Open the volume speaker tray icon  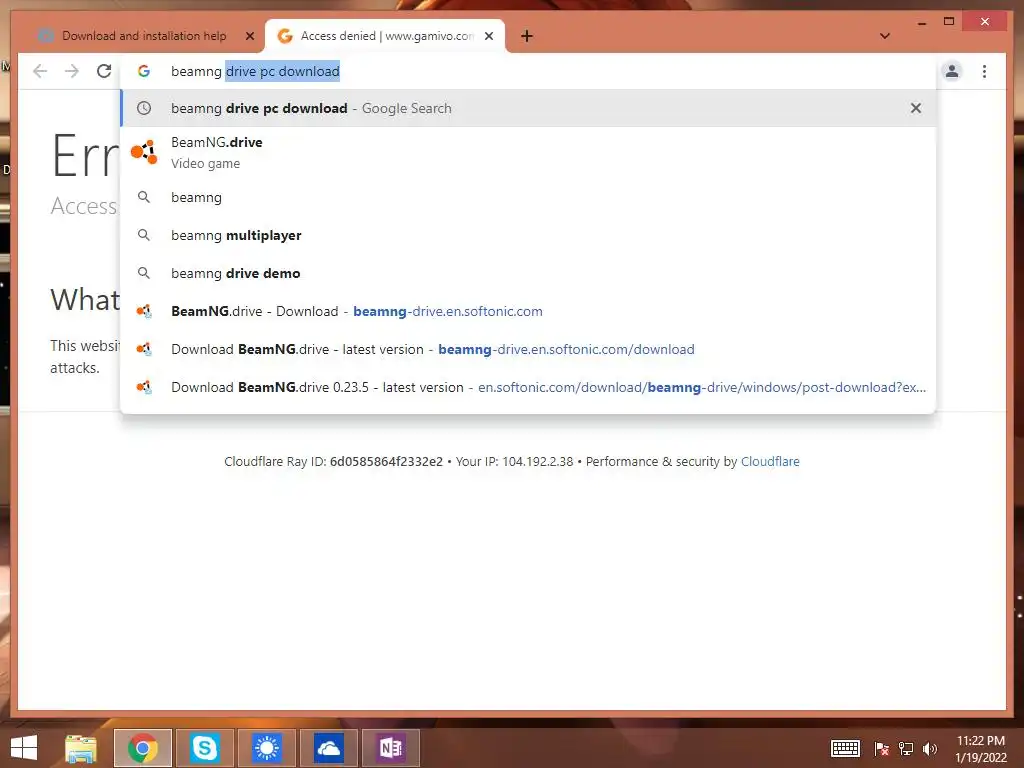930,749
